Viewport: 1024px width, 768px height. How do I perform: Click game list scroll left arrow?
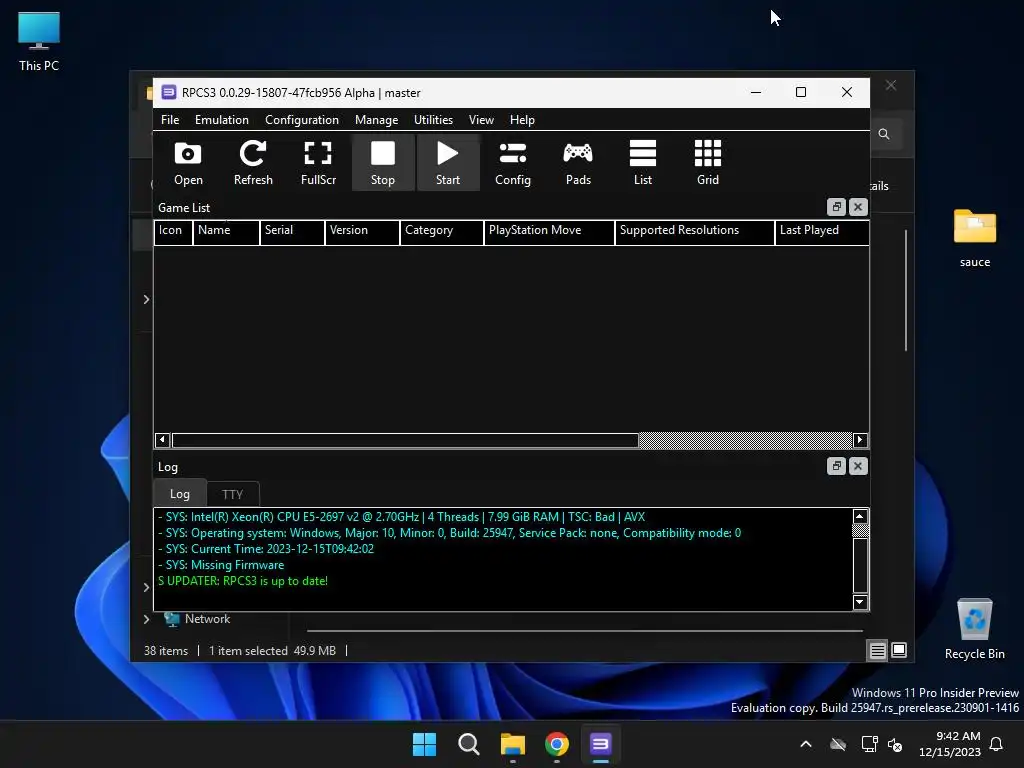[163, 440]
